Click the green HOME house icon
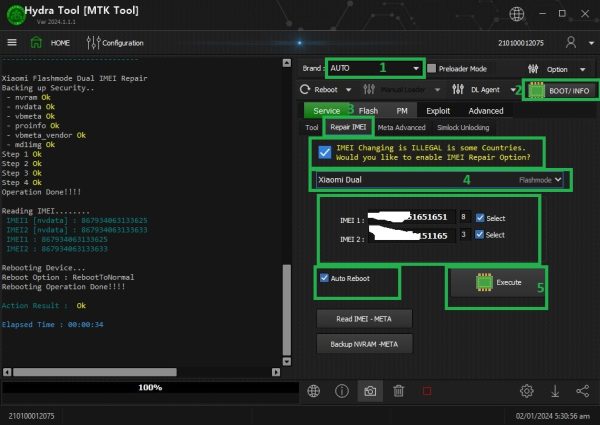Viewport: 600px width, 425px height. point(36,42)
